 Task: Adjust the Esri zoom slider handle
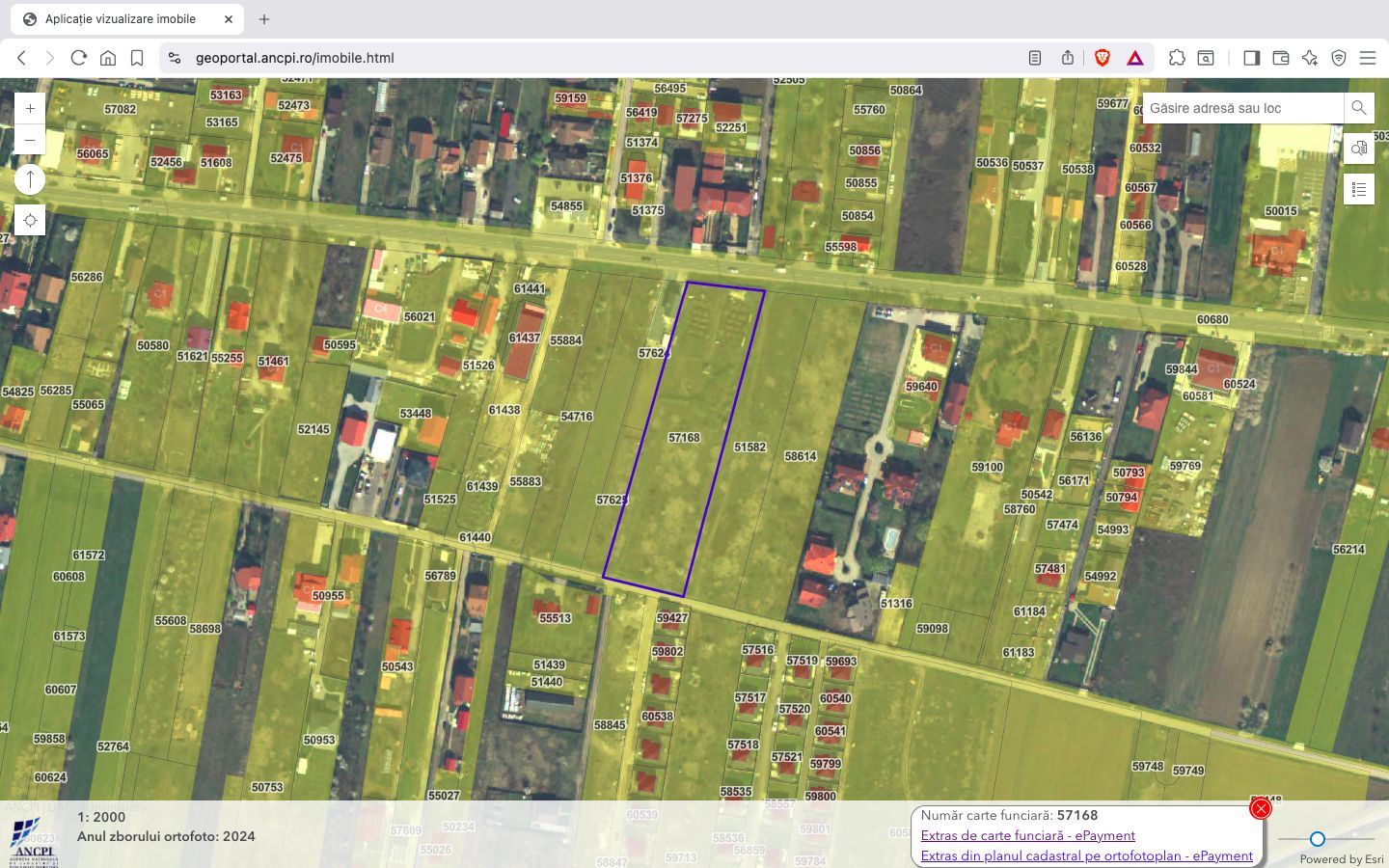1318,839
